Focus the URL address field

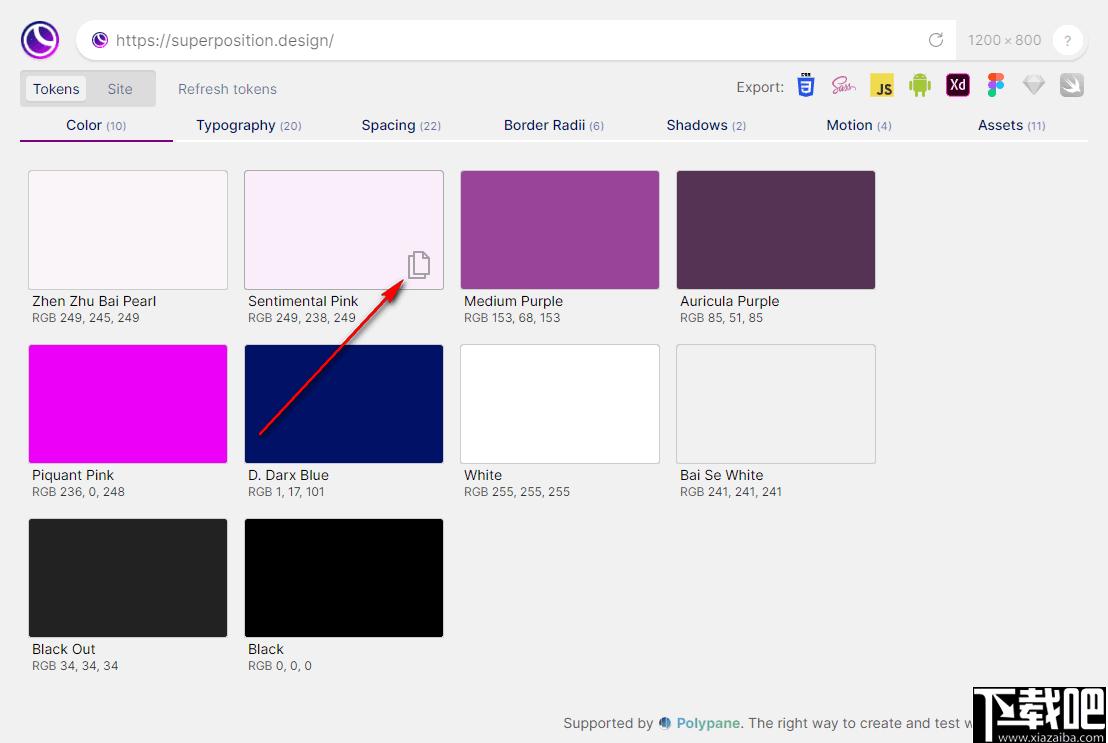516,40
